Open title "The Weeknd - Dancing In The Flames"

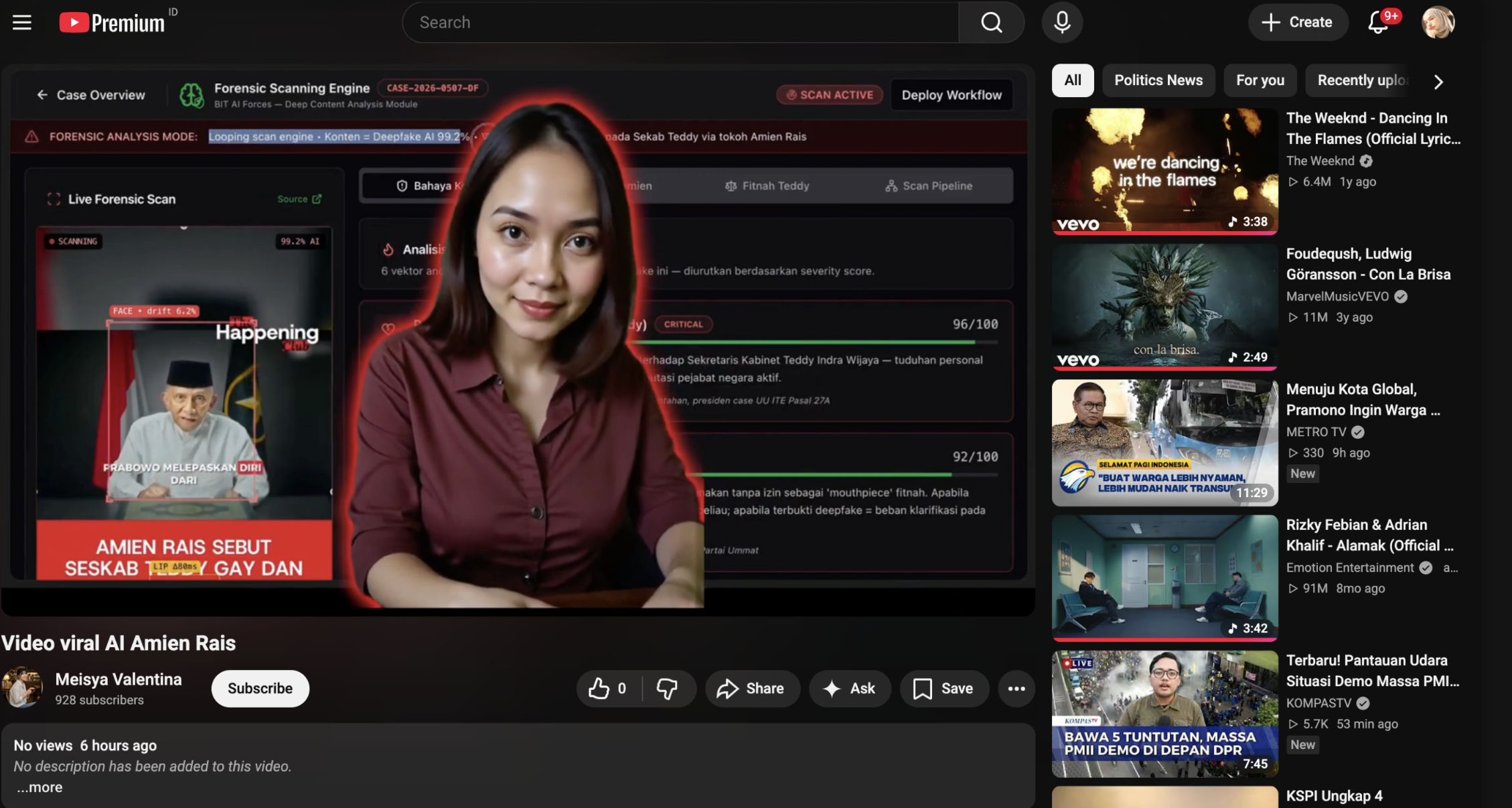tap(1373, 128)
